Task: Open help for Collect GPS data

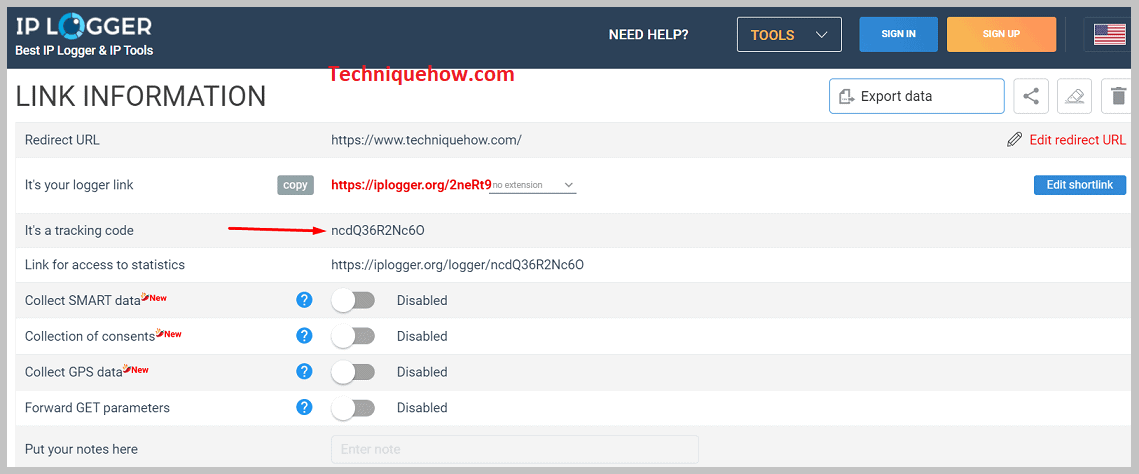Action: coord(304,371)
